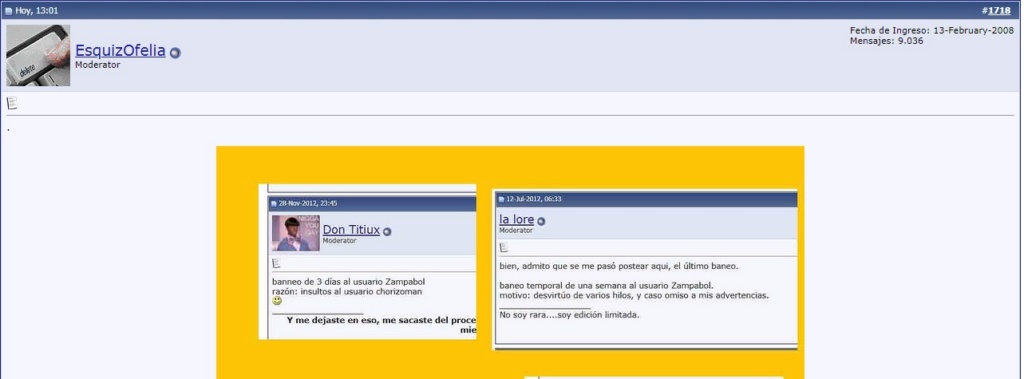1024x379 pixels.
Task: Select the 'Hoy, 13:01' post timestamp
Action: pyautogui.click(x=37, y=11)
